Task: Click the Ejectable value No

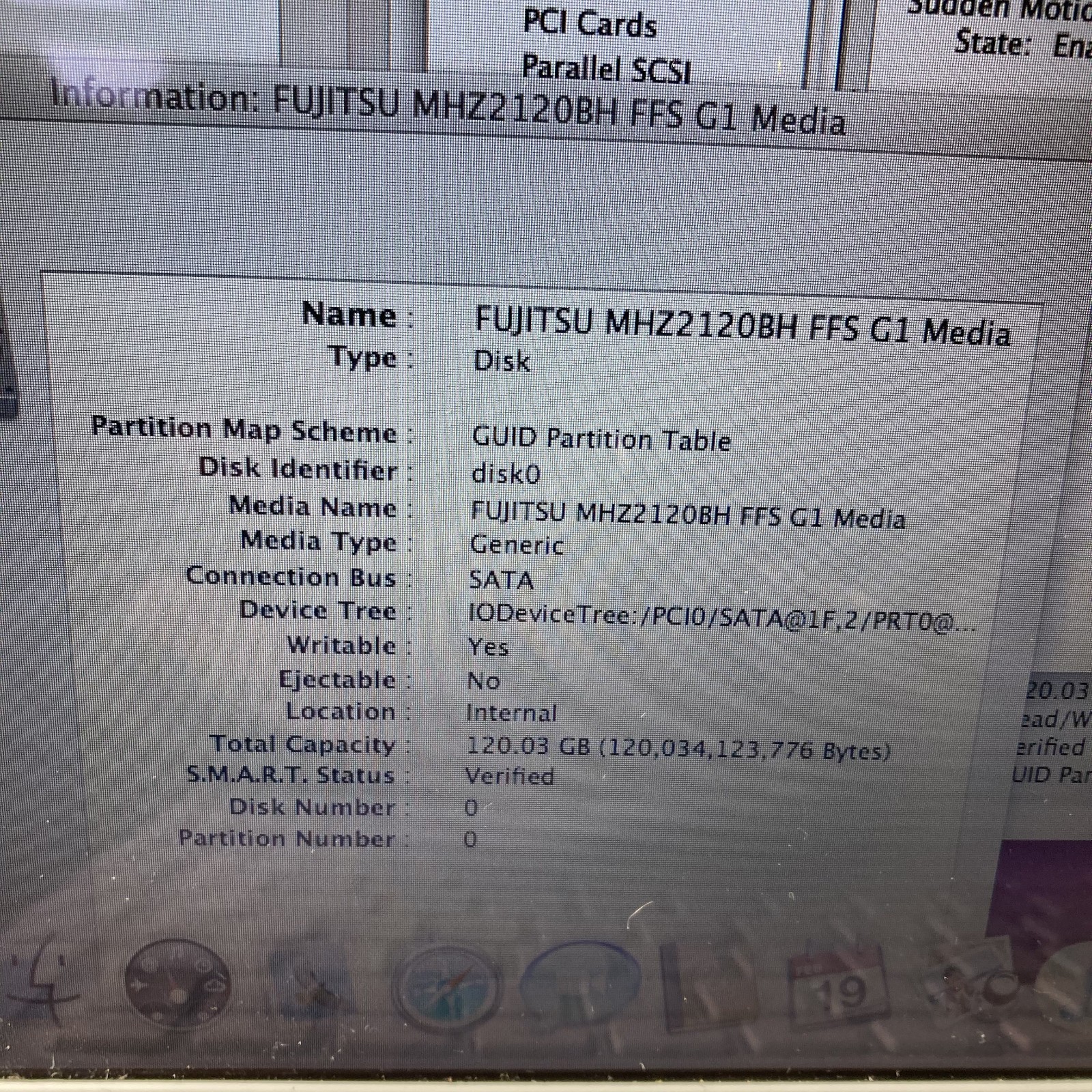Action: click(484, 680)
